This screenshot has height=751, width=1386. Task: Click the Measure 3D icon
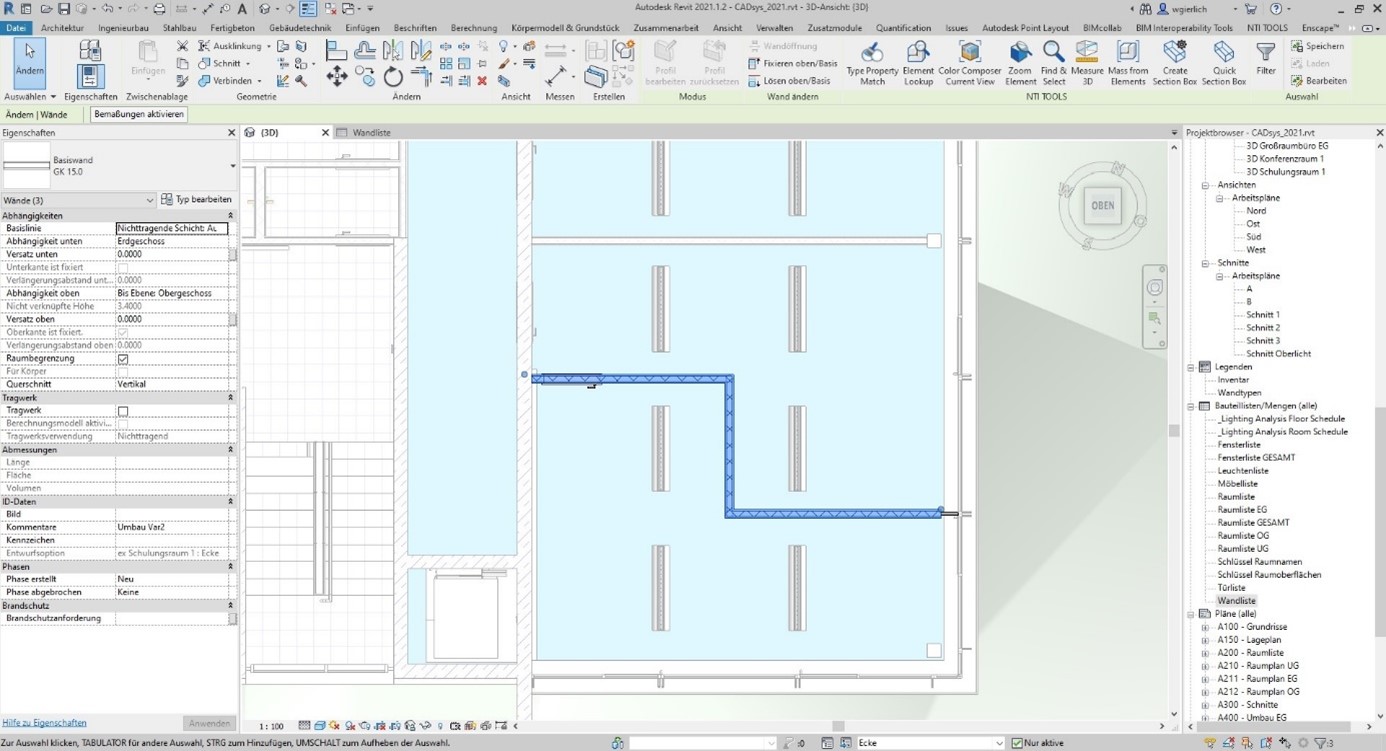1086,63
